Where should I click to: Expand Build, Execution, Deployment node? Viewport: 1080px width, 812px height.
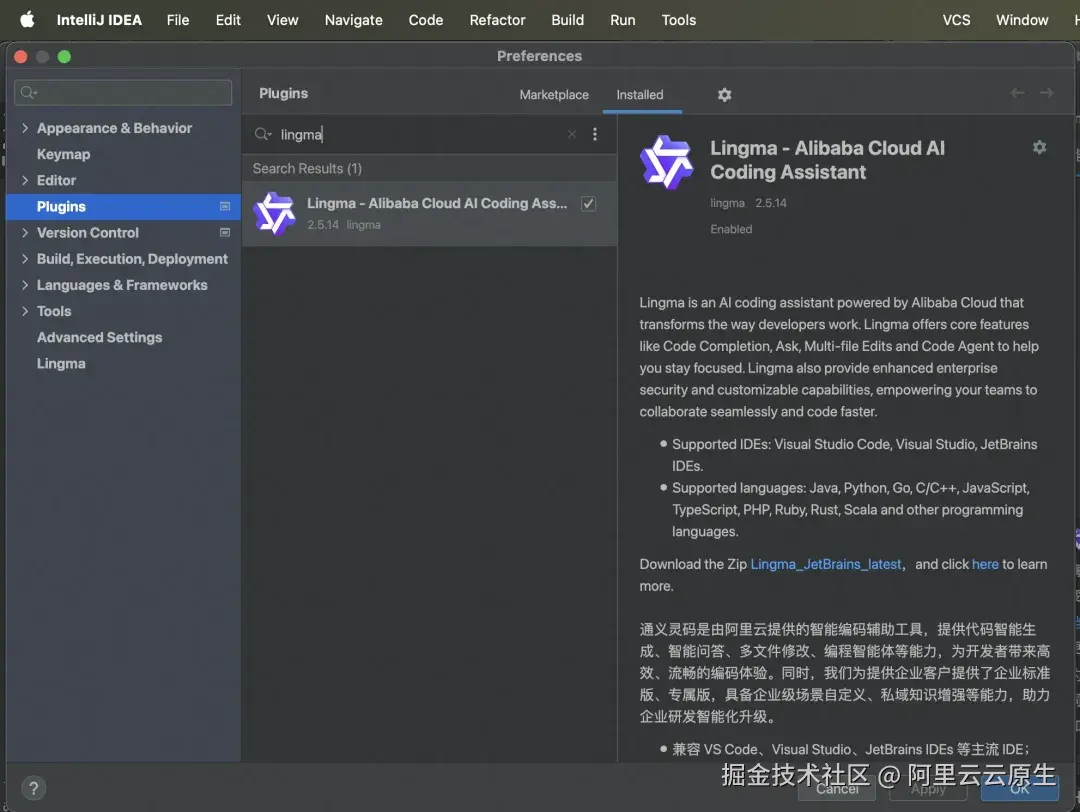click(x=25, y=259)
